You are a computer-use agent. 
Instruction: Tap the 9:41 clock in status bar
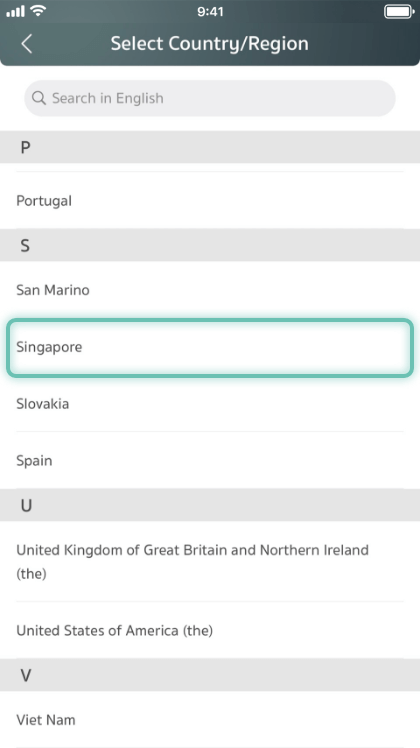tap(210, 11)
